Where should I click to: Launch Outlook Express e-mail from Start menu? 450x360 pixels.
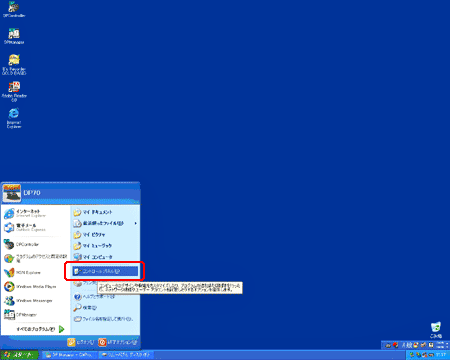tap(35, 227)
